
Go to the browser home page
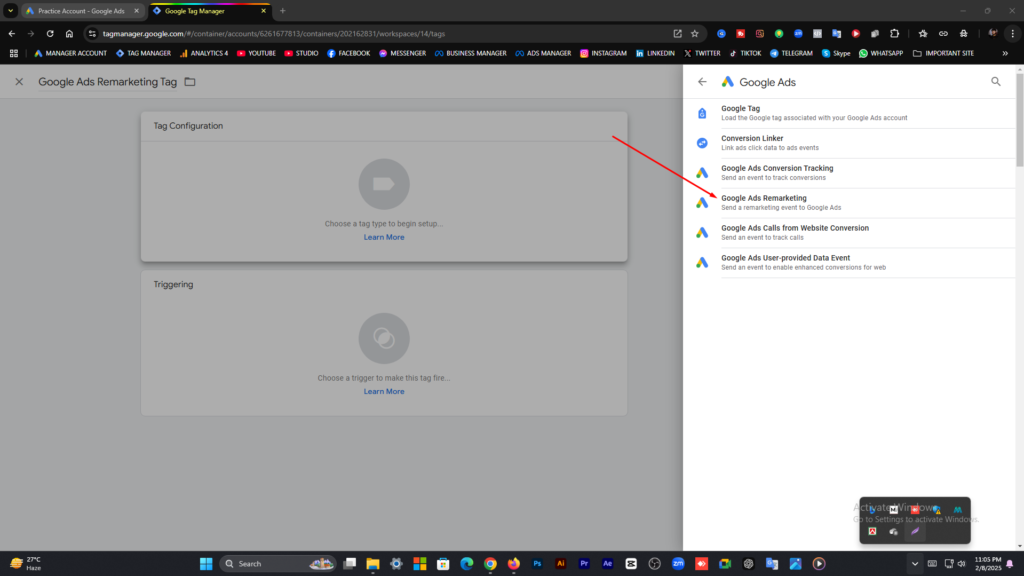tap(69, 33)
